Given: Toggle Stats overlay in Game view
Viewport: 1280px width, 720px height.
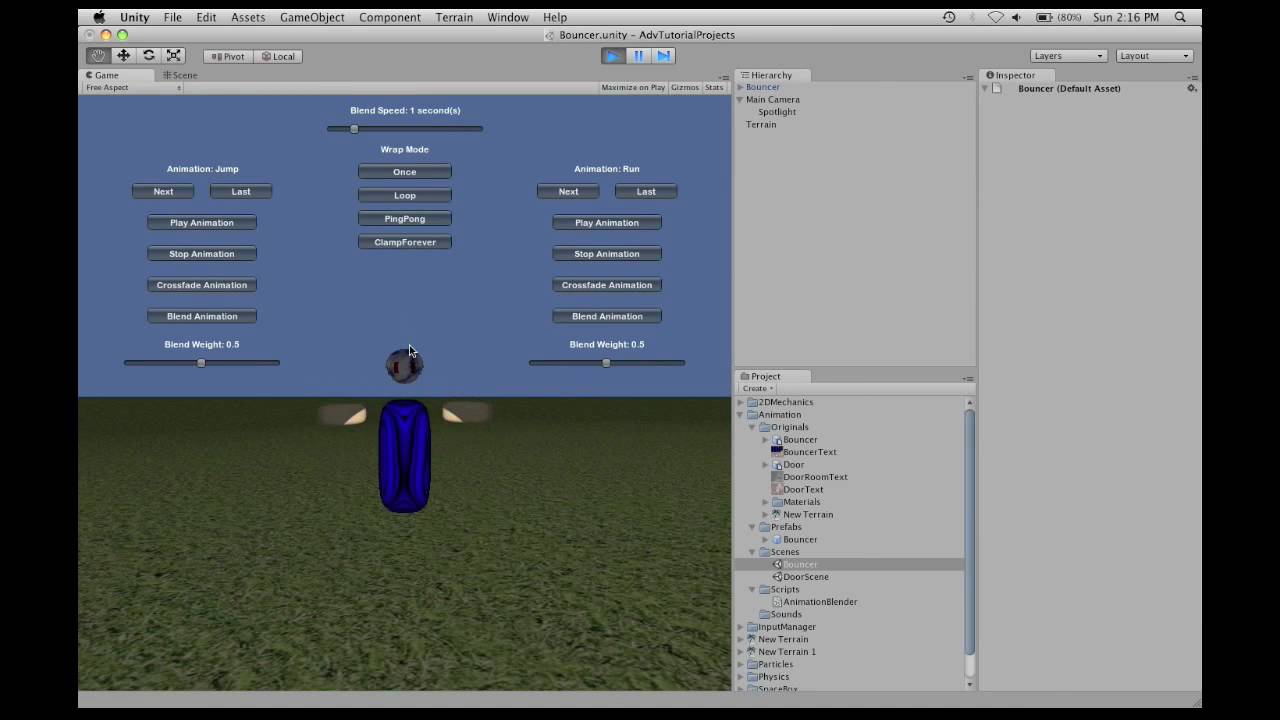Looking at the screenshot, I should click(714, 87).
